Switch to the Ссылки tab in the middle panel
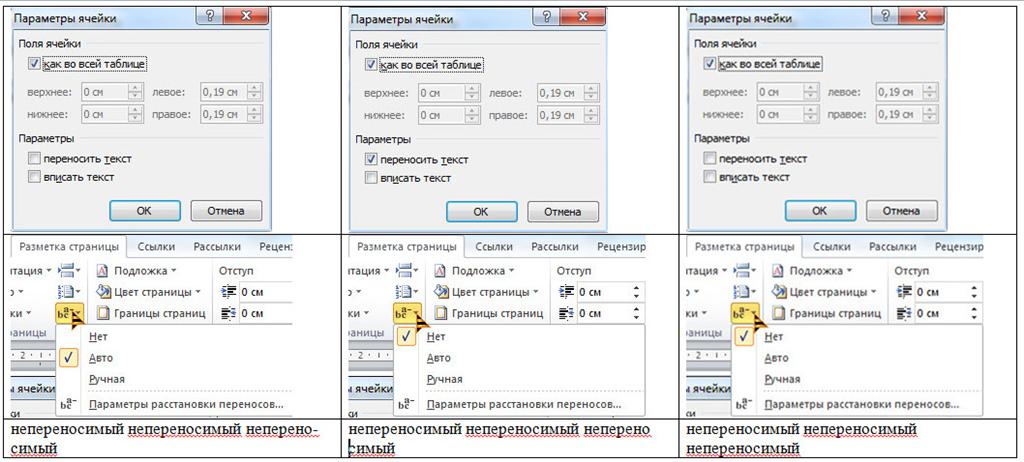This screenshot has height=462, width=1024. [x=494, y=246]
